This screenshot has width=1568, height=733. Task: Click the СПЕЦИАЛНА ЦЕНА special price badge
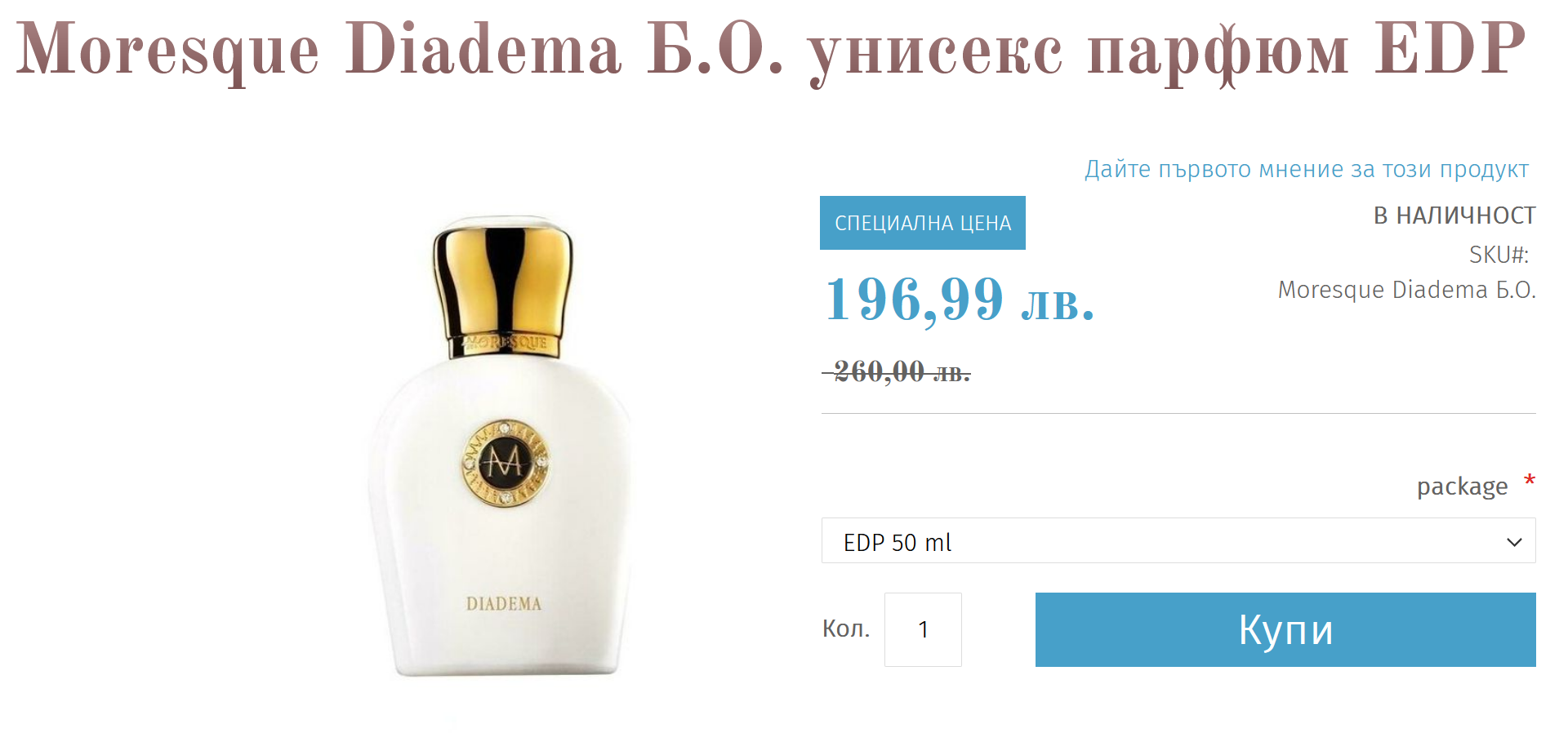point(923,223)
